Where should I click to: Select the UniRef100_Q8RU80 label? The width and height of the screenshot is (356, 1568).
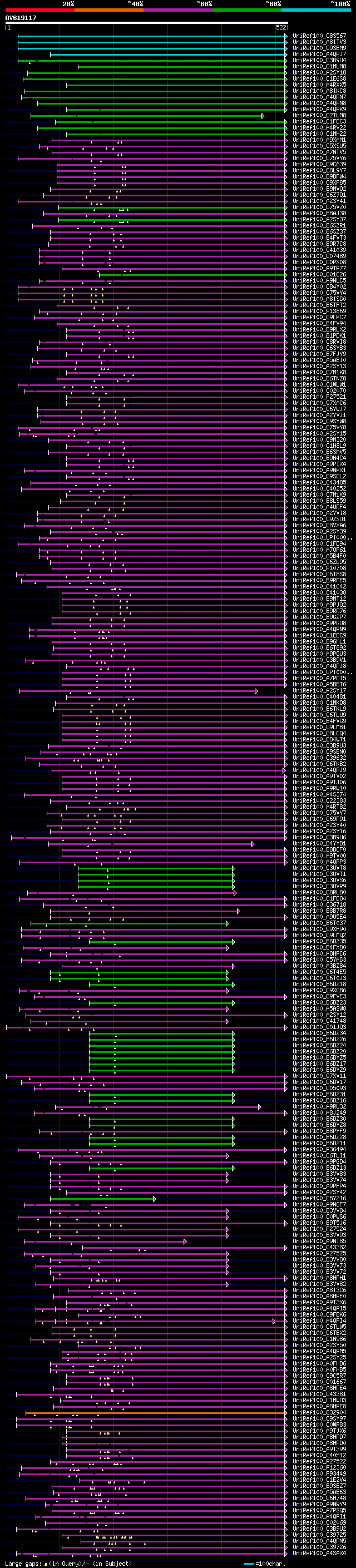(319, 893)
